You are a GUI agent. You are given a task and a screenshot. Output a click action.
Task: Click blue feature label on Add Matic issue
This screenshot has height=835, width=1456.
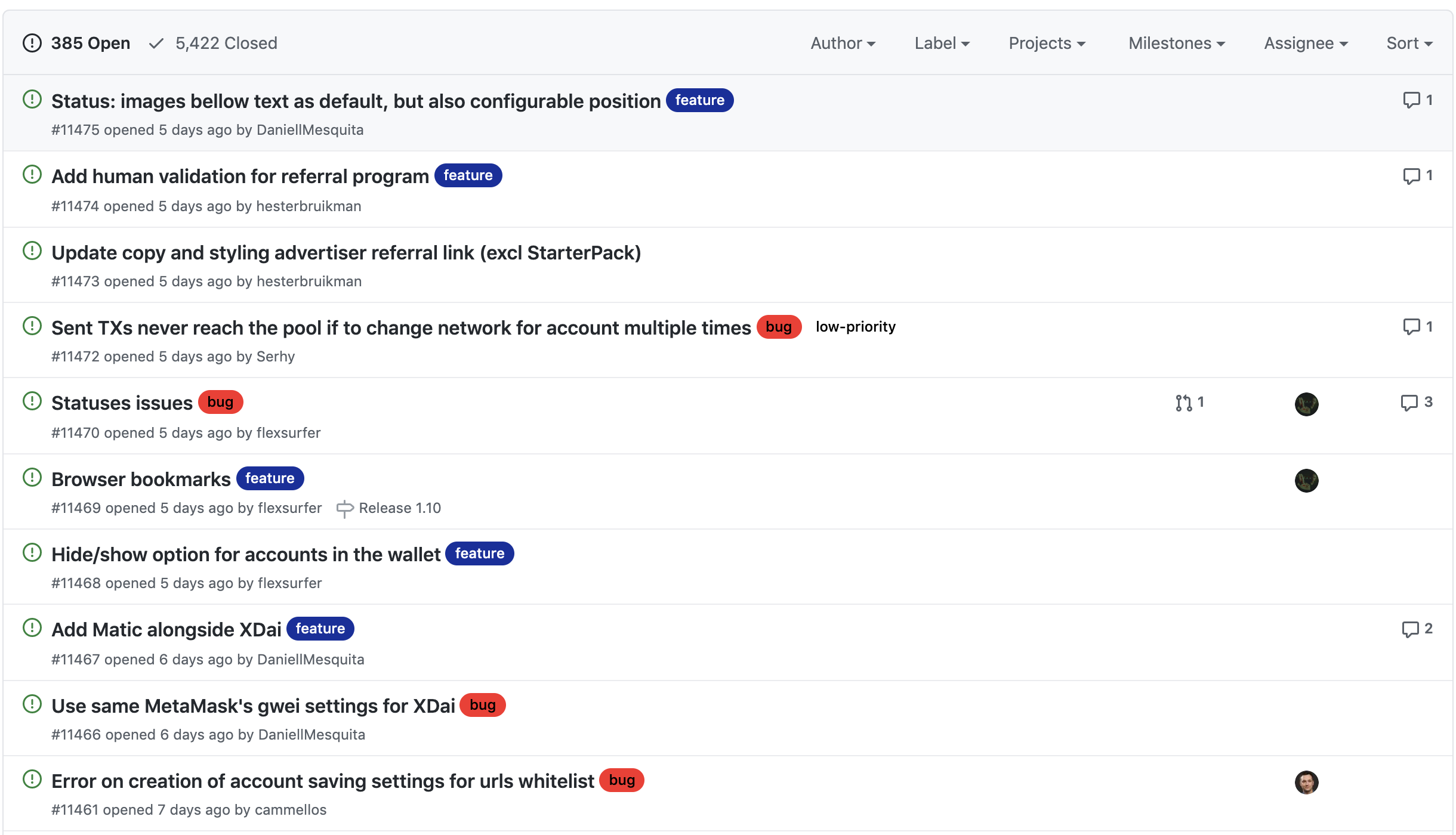(x=320, y=629)
